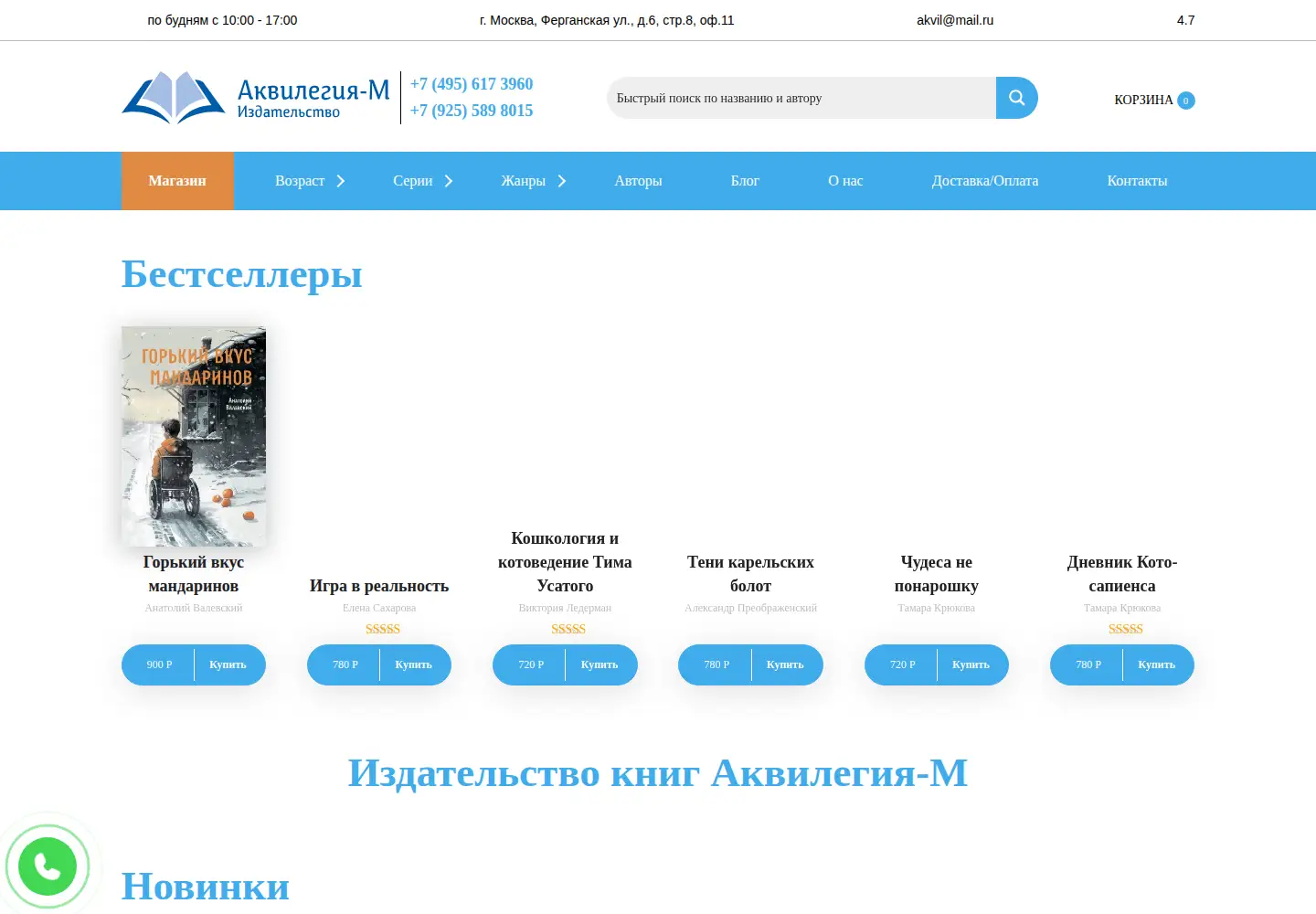Open the О нас page

coord(845,181)
